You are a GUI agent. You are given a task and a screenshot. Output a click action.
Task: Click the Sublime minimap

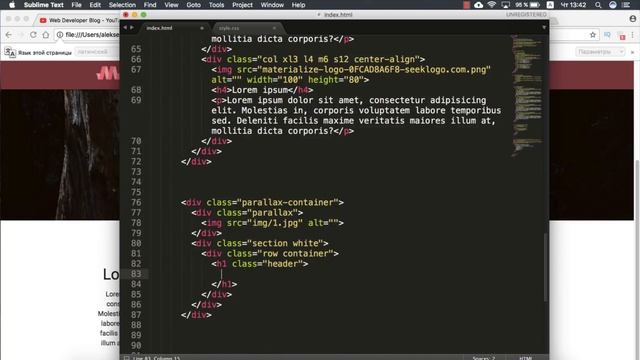click(x=527, y=96)
